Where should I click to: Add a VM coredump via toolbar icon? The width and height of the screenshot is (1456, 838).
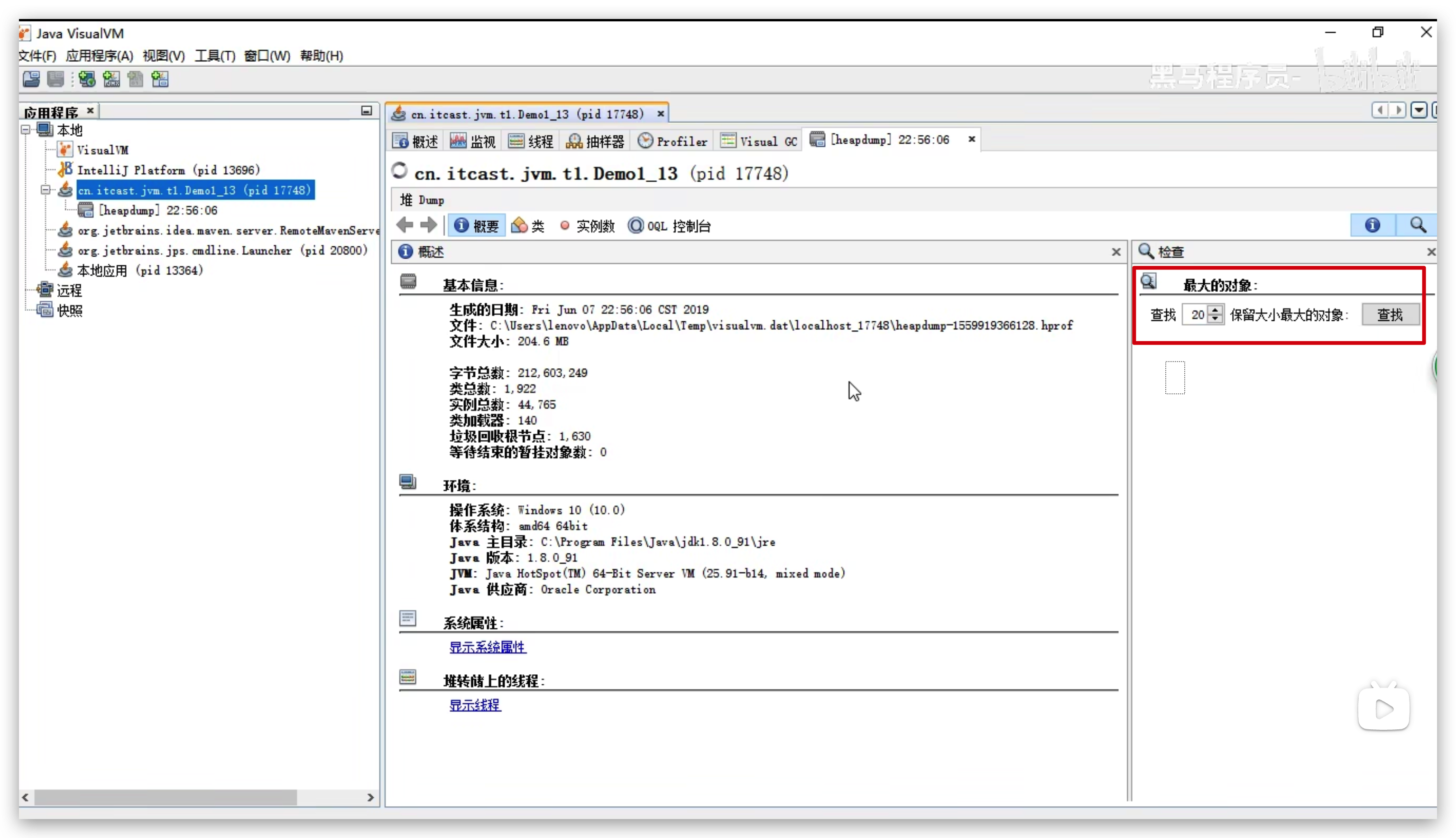136,79
